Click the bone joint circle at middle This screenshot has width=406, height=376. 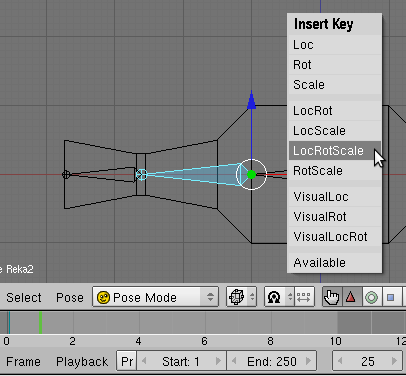(141, 174)
